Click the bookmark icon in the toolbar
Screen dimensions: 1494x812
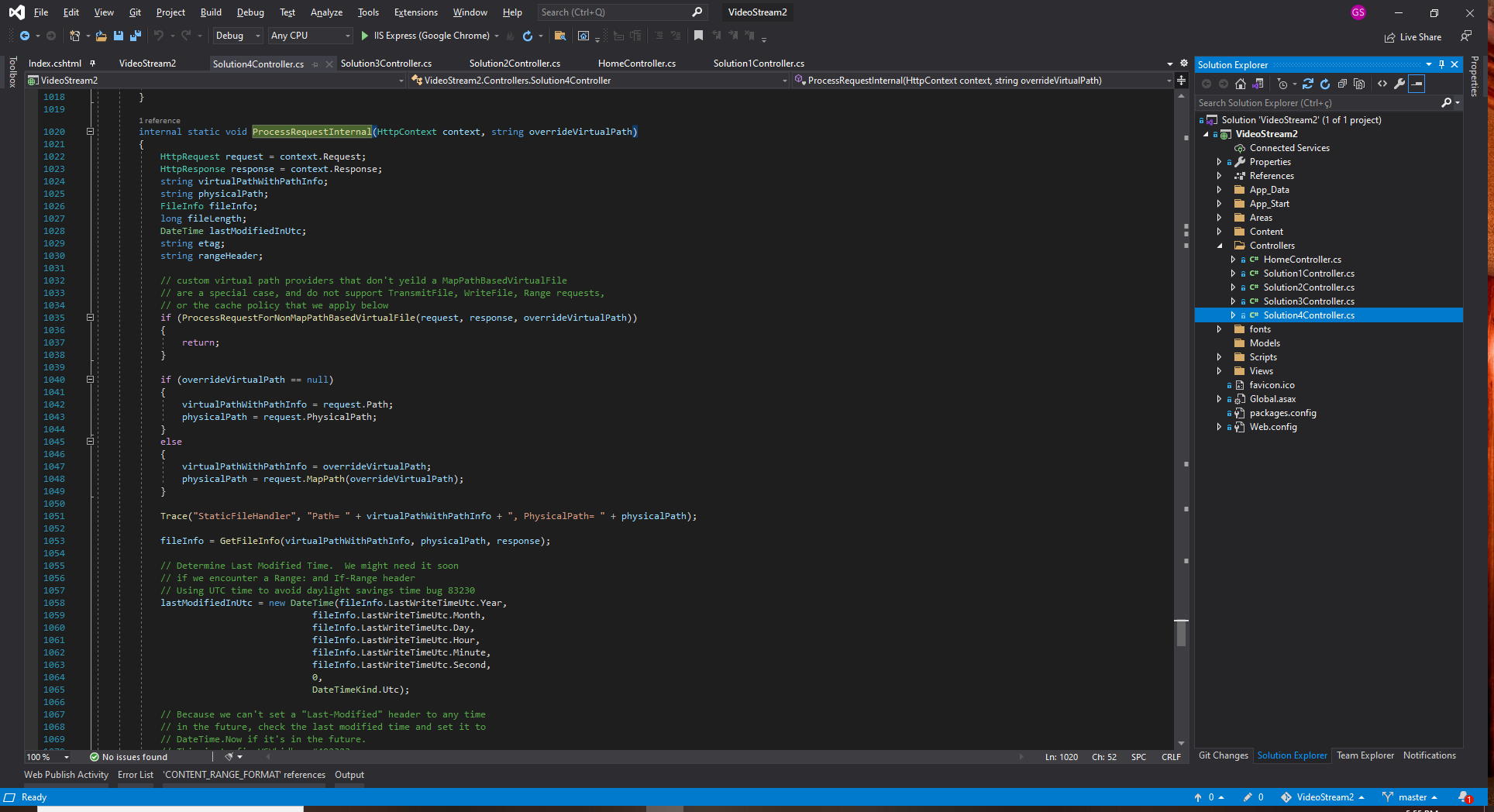tap(698, 36)
